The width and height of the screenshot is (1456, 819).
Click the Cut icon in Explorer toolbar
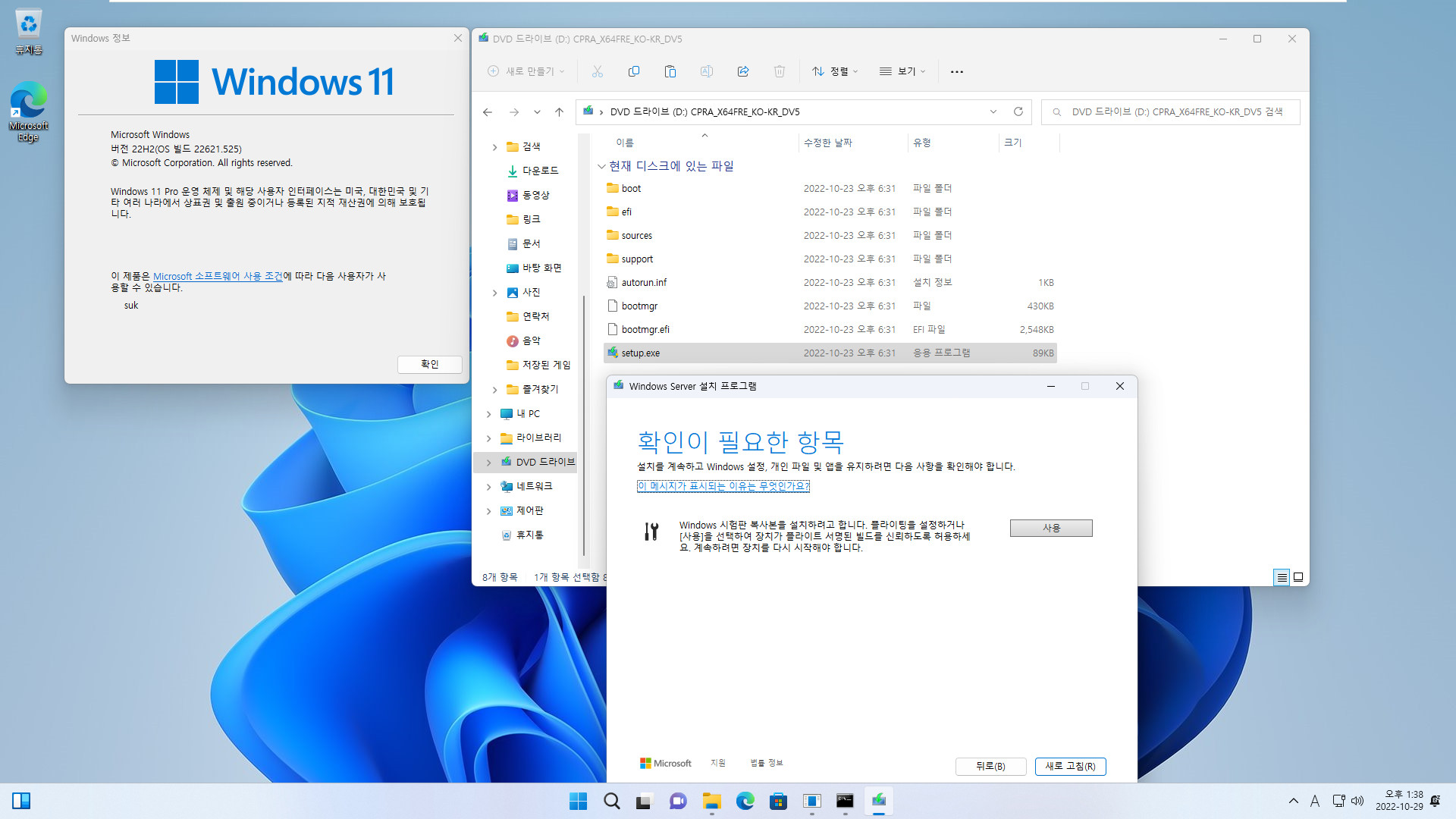(598, 71)
